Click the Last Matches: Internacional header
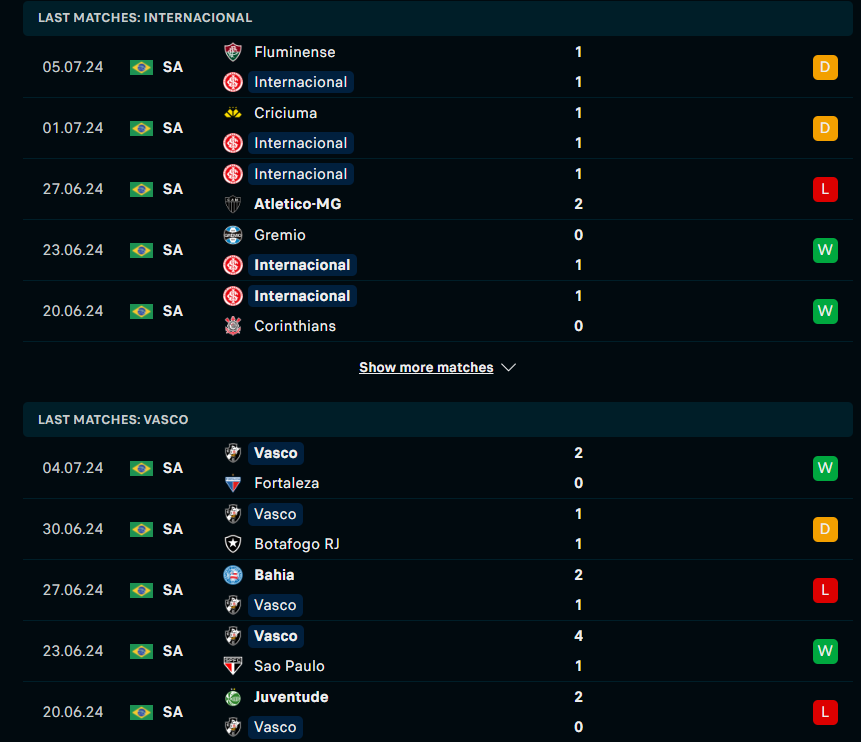The image size is (861, 742). point(438,18)
